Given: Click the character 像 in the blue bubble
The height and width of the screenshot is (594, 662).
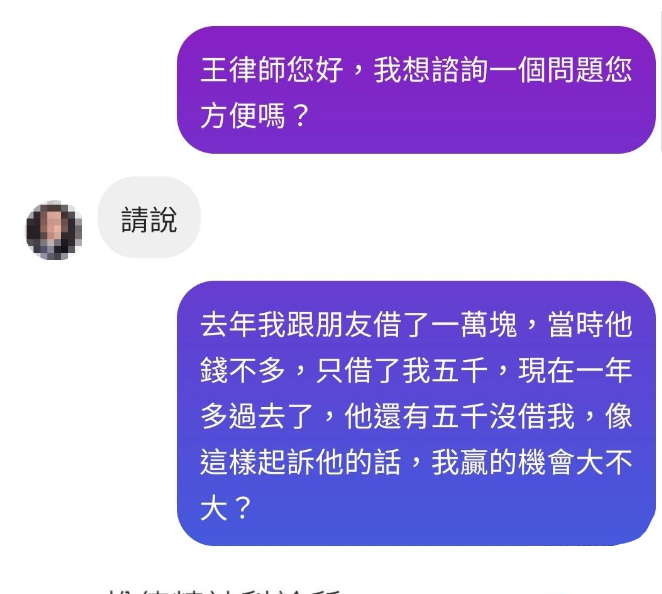Looking at the screenshot, I should click(x=619, y=416).
